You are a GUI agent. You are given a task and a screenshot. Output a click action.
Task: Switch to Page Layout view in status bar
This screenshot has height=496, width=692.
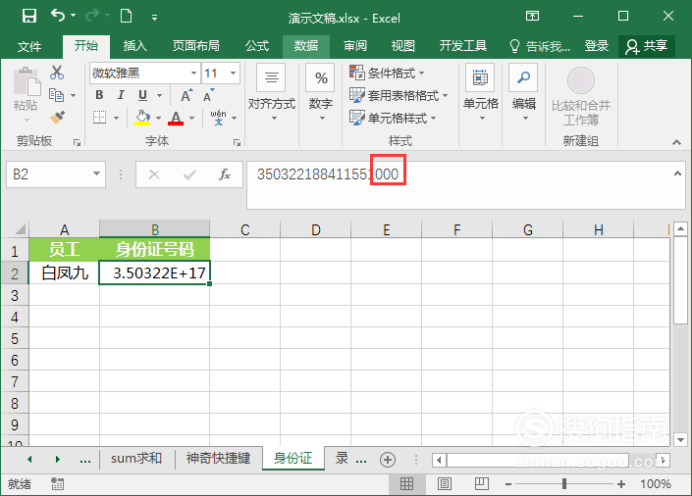click(x=444, y=484)
